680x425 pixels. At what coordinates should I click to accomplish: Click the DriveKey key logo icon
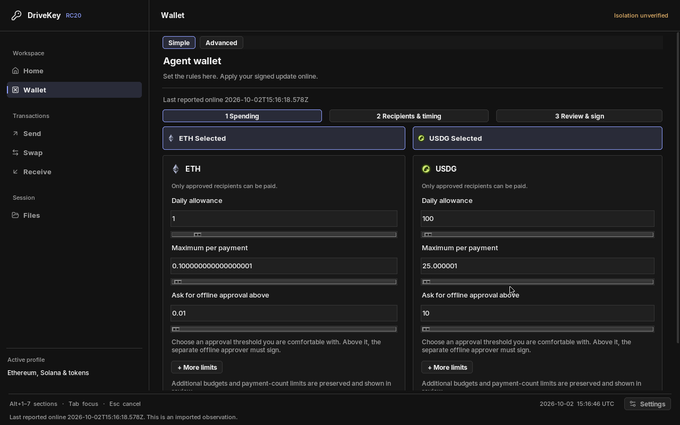[x=16, y=16]
